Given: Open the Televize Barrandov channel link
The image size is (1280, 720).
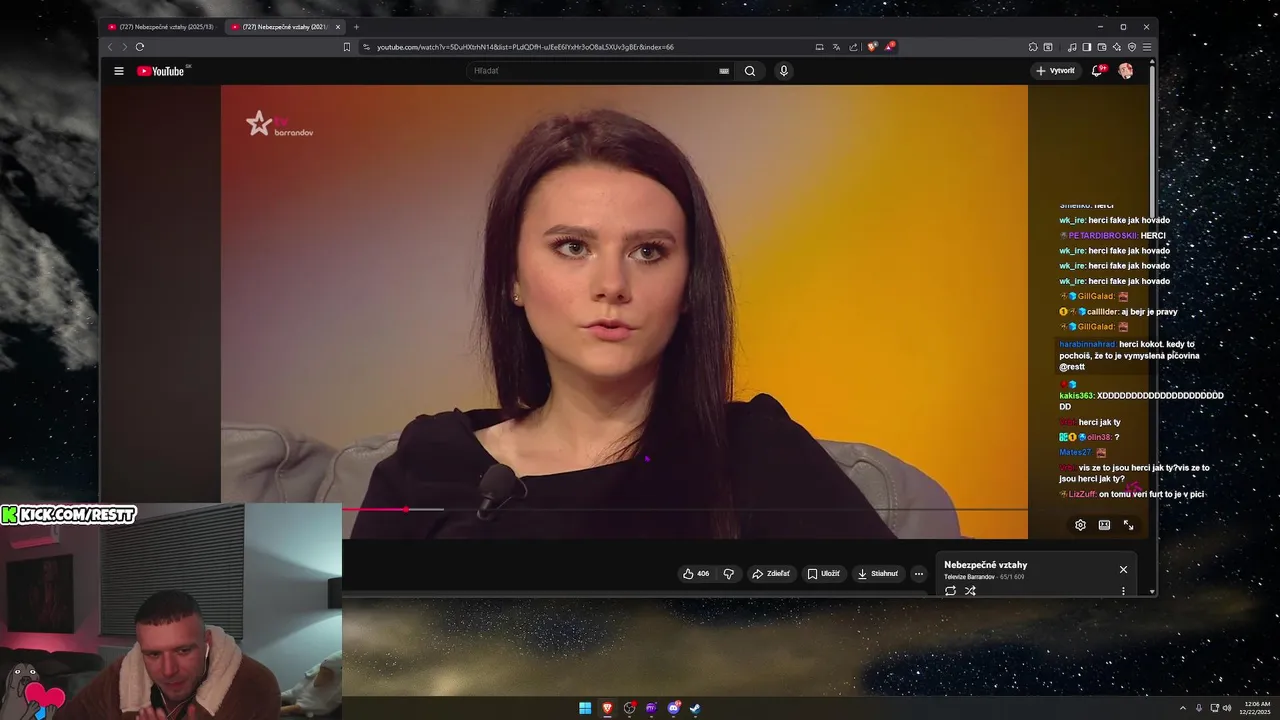Looking at the screenshot, I should click(969, 577).
